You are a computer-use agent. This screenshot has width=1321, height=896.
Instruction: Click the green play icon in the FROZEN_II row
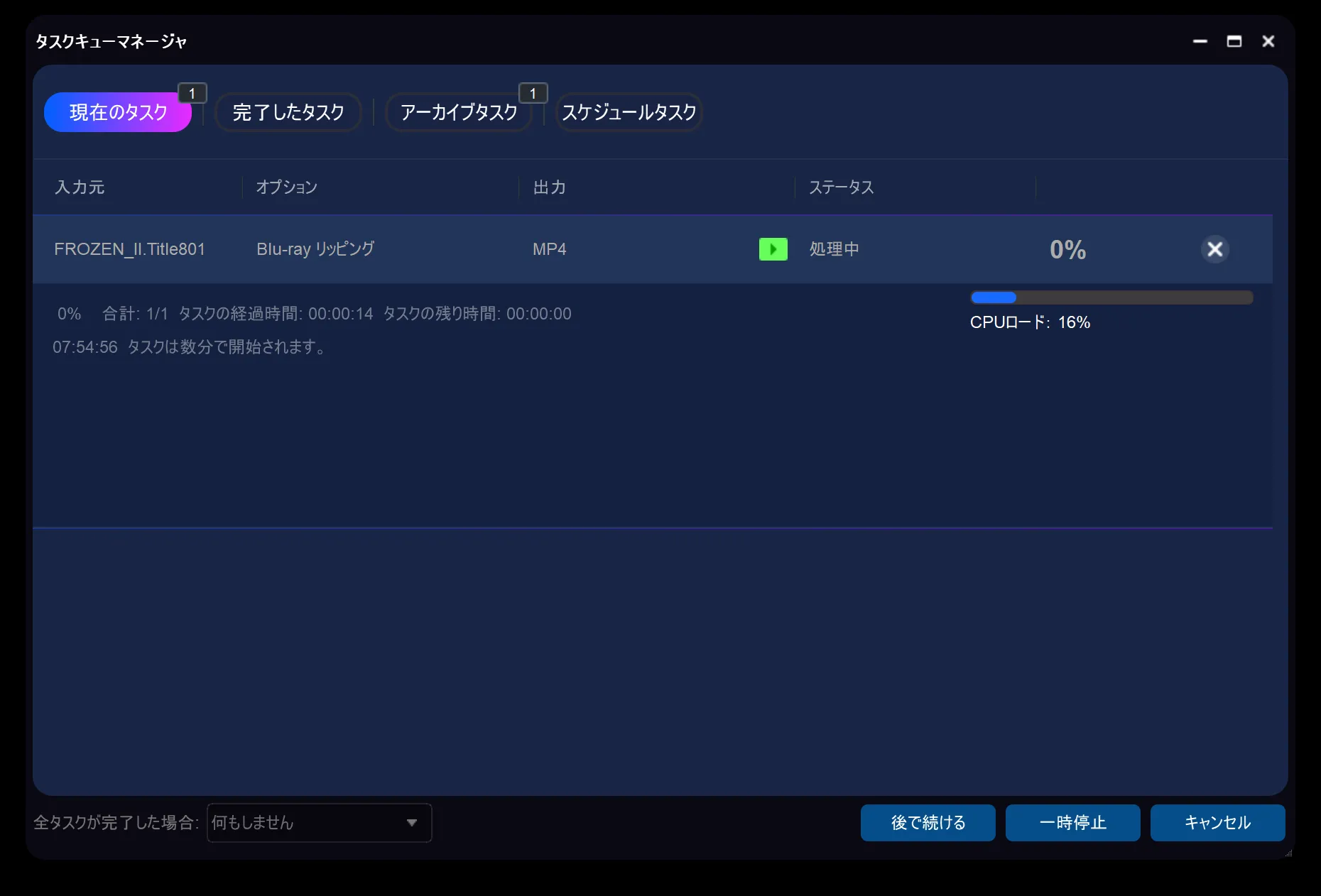pyautogui.click(x=773, y=249)
